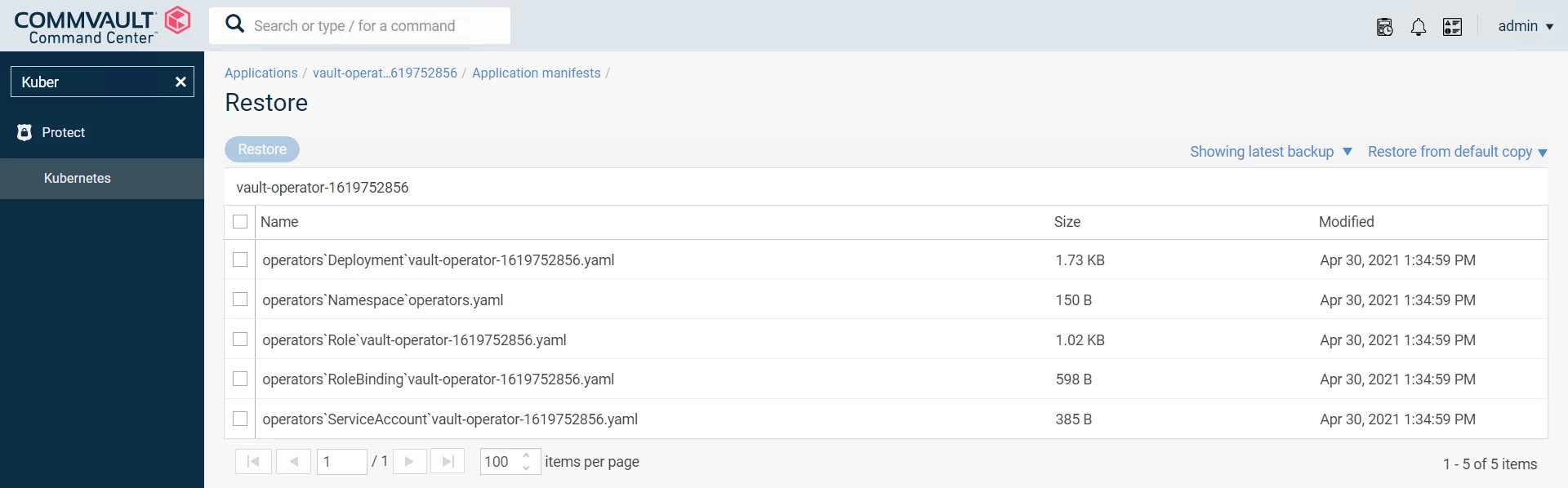This screenshot has width=1568, height=488.
Task: Select Kubernetes in the side navigation
Action: [x=102, y=178]
